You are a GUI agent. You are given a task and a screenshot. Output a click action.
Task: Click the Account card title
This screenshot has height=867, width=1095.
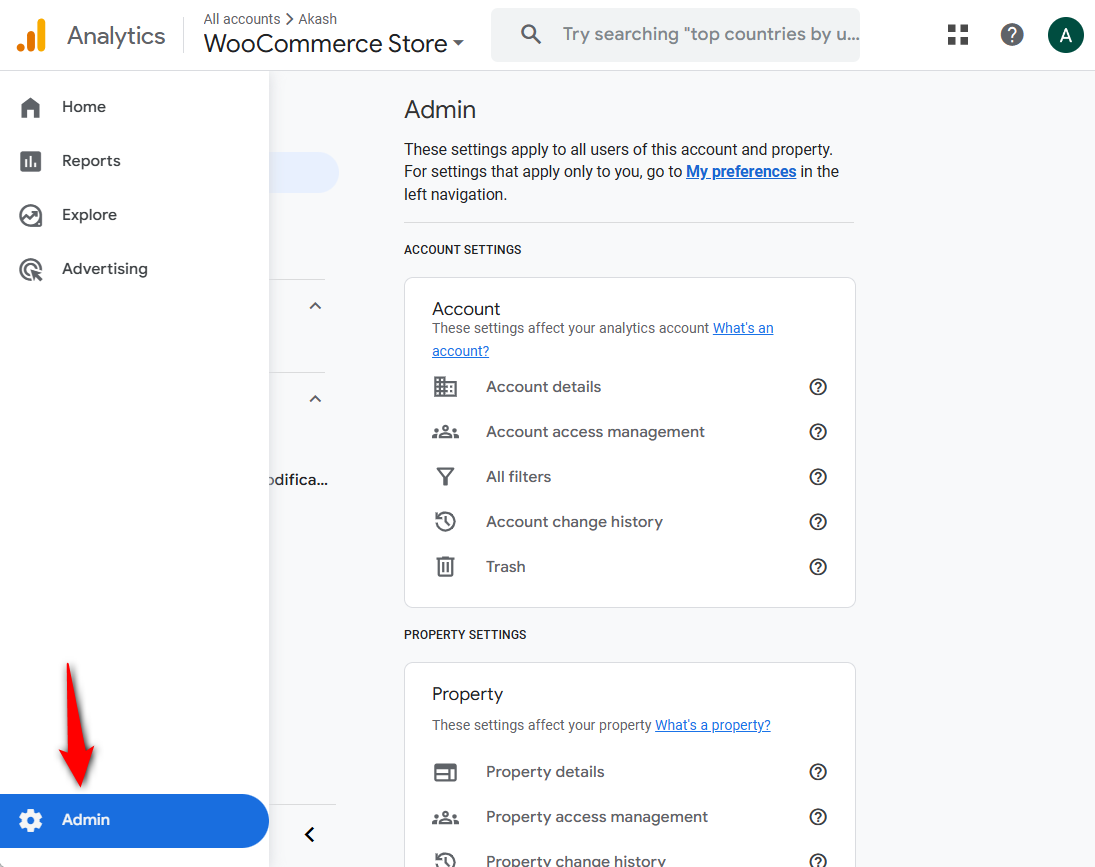click(x=466, y=309)
